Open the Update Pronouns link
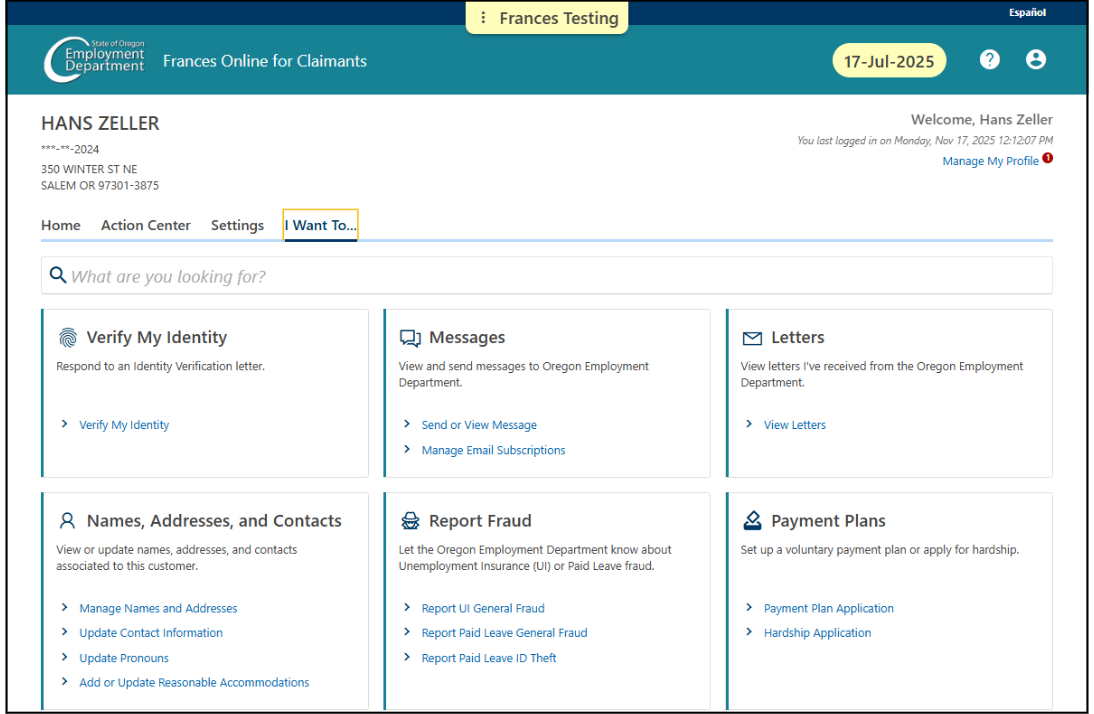1094x714 pixels. [123, 658]
